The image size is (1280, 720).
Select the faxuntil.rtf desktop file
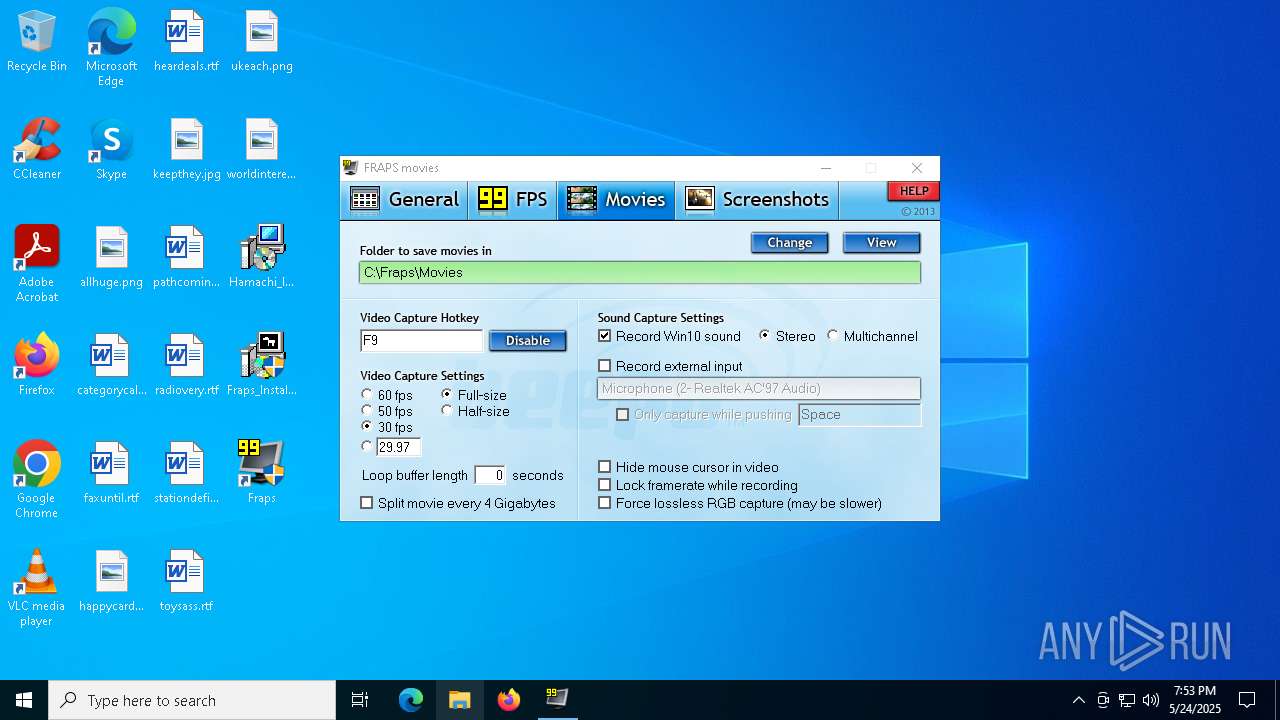point(111,474)
